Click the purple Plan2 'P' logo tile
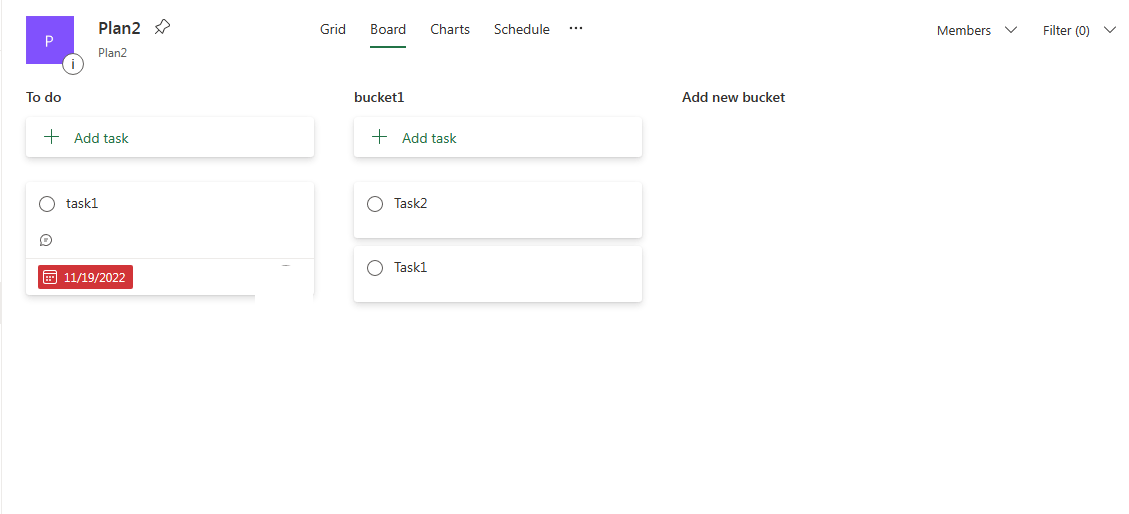Viewport: 1129px width, 514px height. point(50,40)
